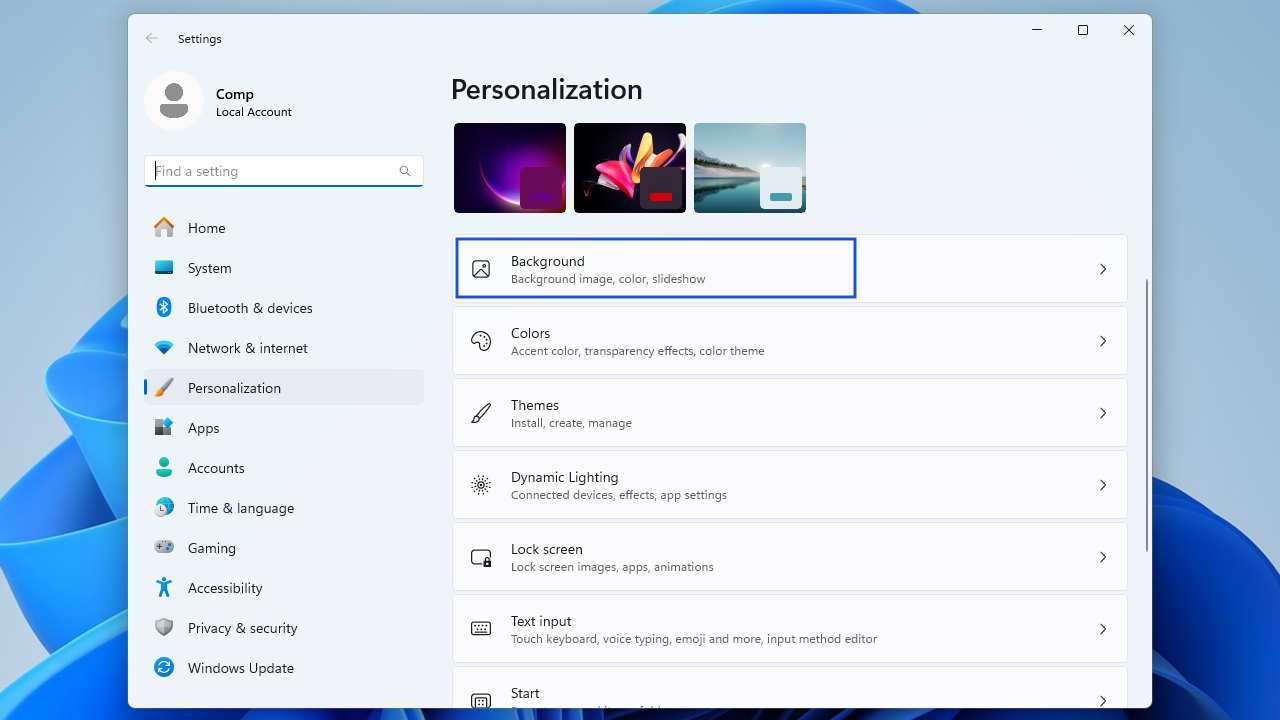Click the Themes brush icon

(481, 413)
